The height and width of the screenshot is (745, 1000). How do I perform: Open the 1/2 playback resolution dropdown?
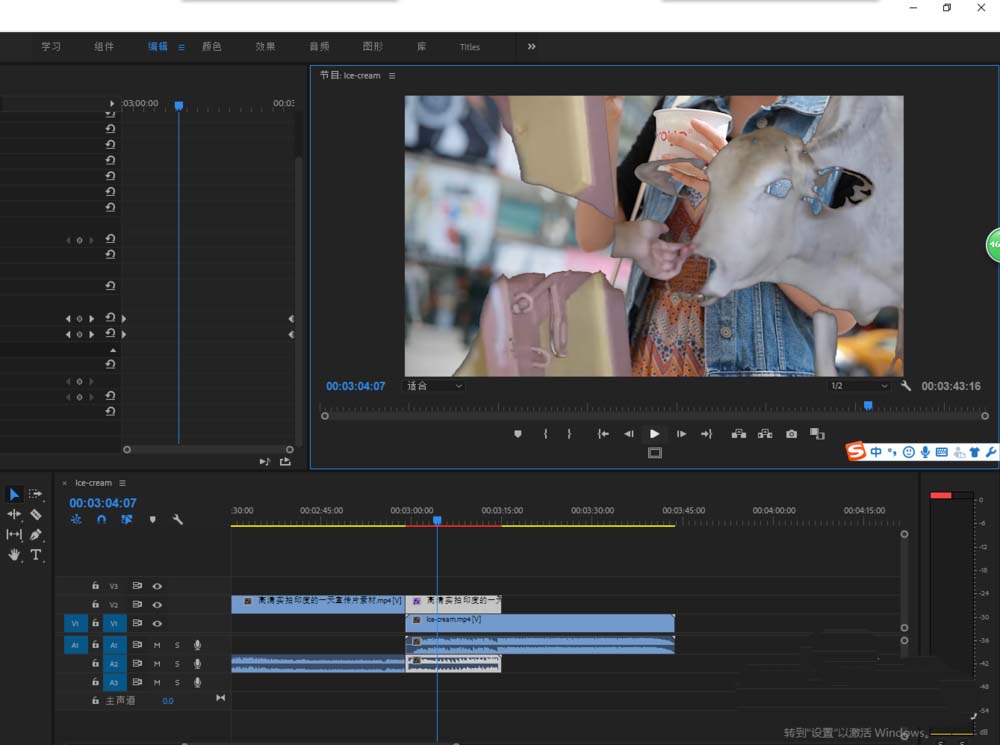(x=858, y=386)
